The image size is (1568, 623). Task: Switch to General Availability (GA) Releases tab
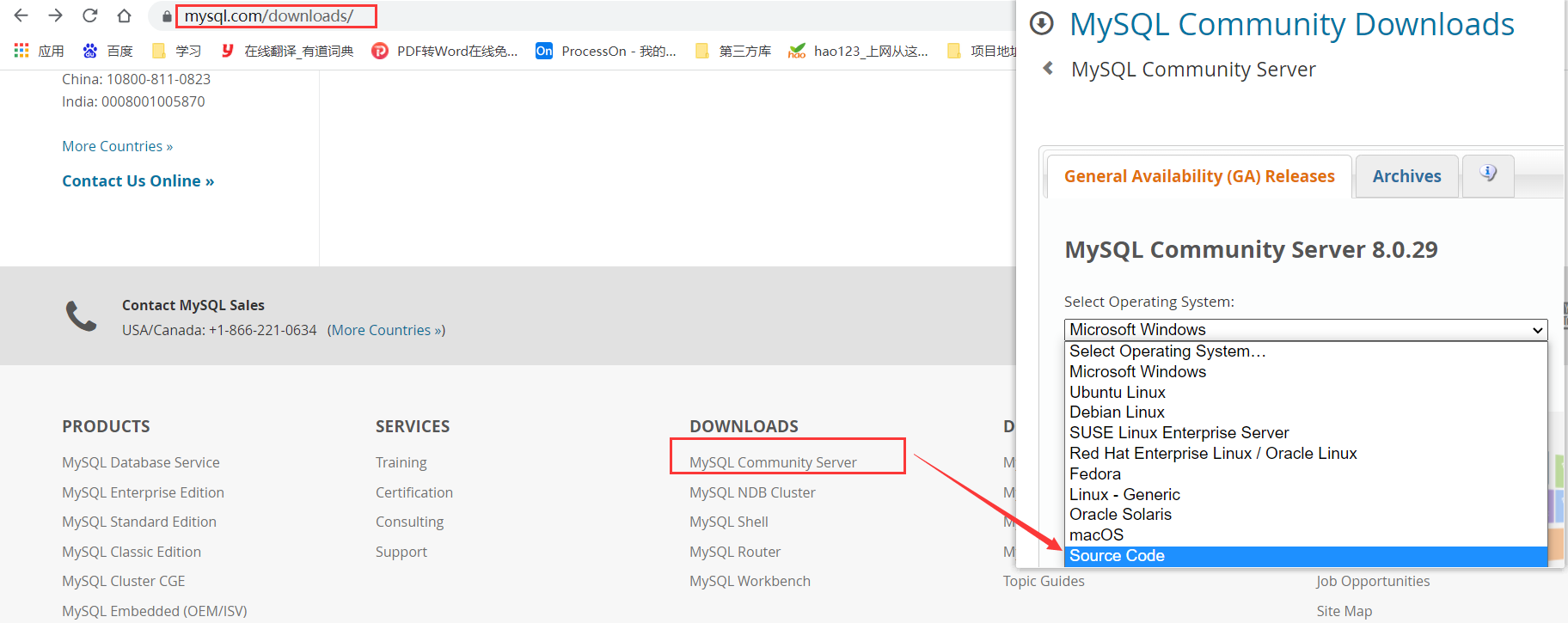[x=1199, y=176]
